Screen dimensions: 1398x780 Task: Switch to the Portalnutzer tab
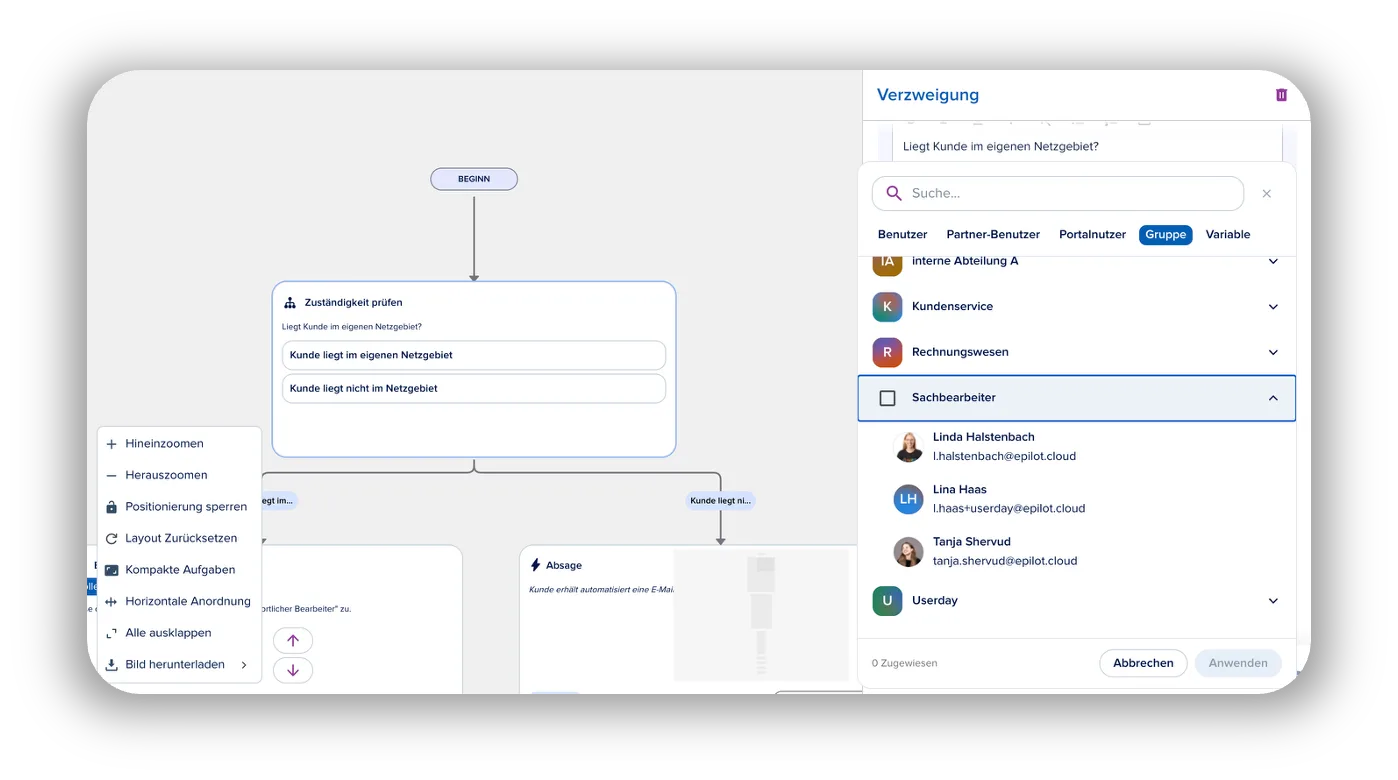1092,235
